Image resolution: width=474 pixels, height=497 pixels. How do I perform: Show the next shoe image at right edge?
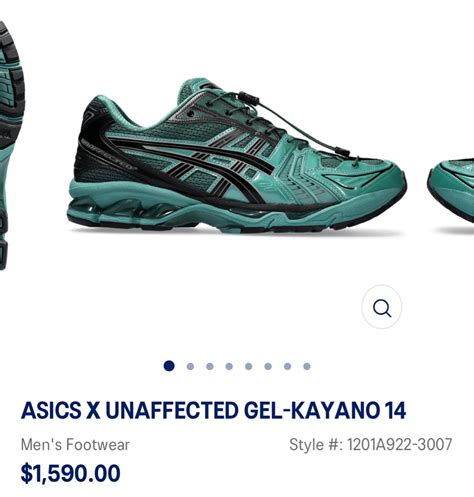click(451, 195)
